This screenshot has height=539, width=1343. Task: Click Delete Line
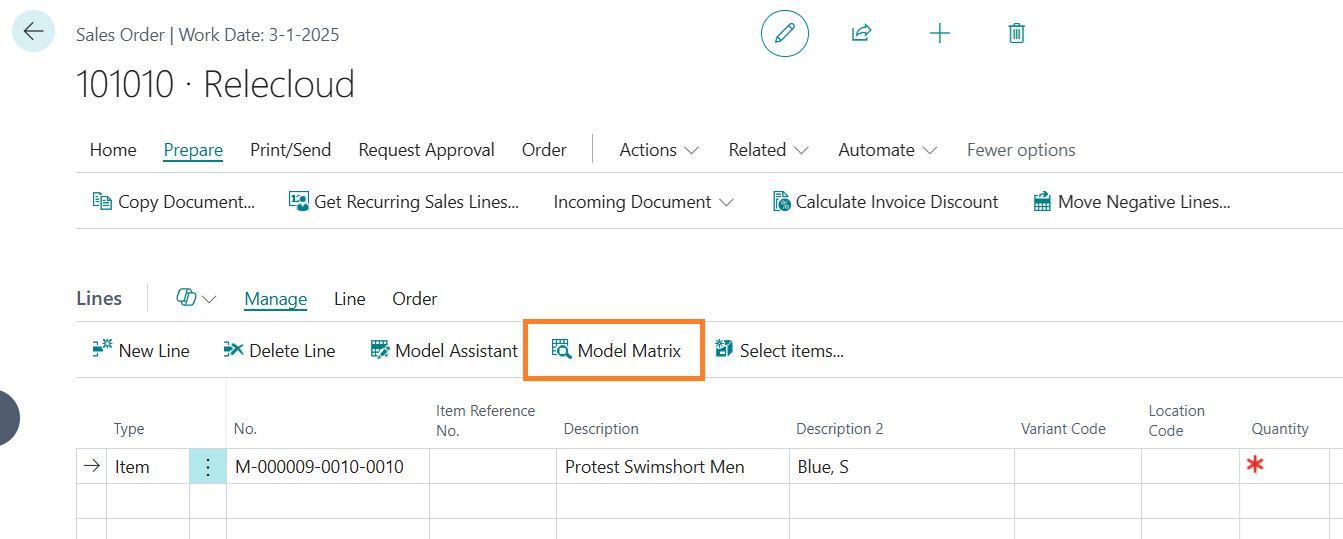[x=279, y=351]
